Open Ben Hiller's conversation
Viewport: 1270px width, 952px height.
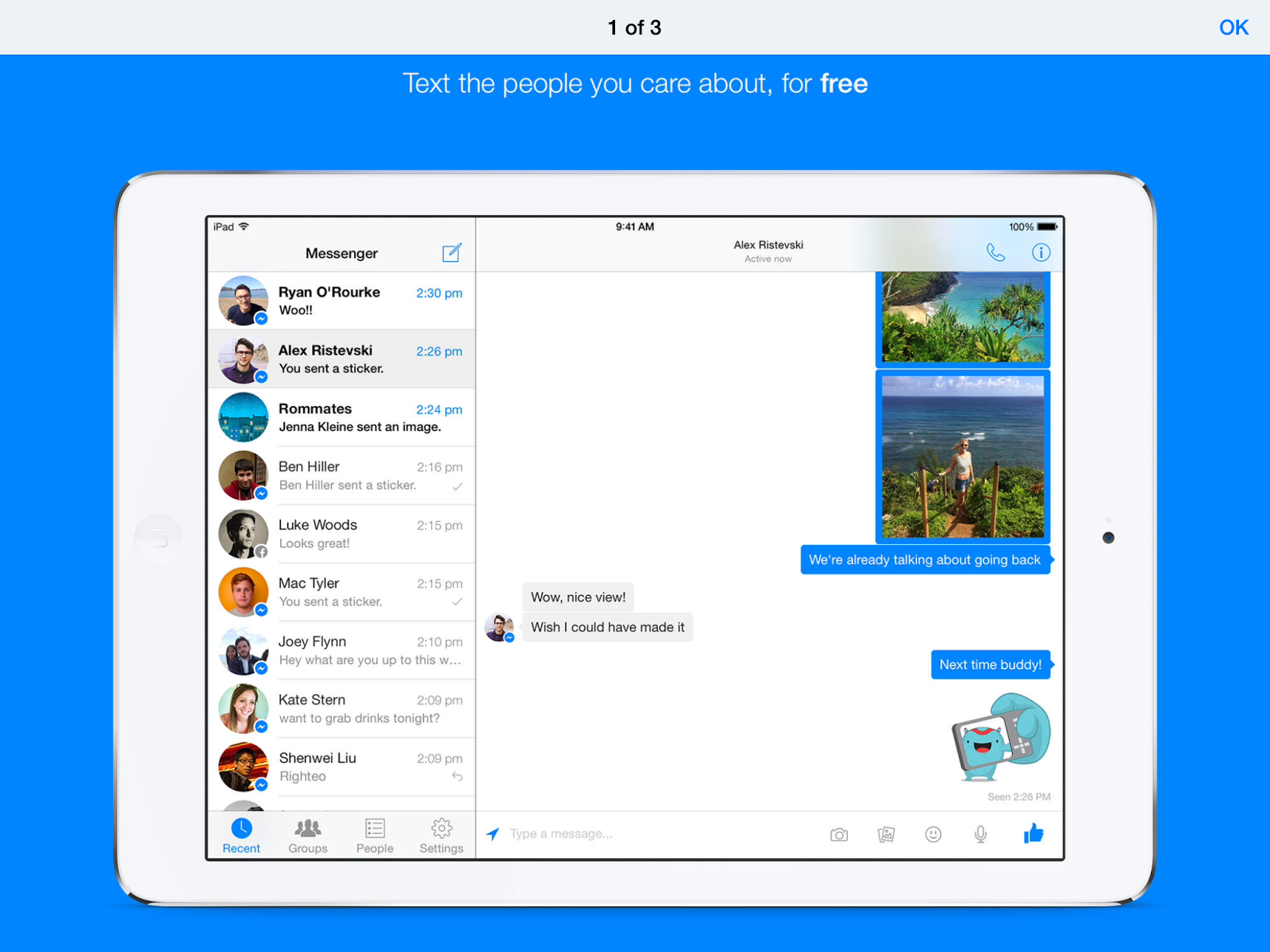[341, 476]
